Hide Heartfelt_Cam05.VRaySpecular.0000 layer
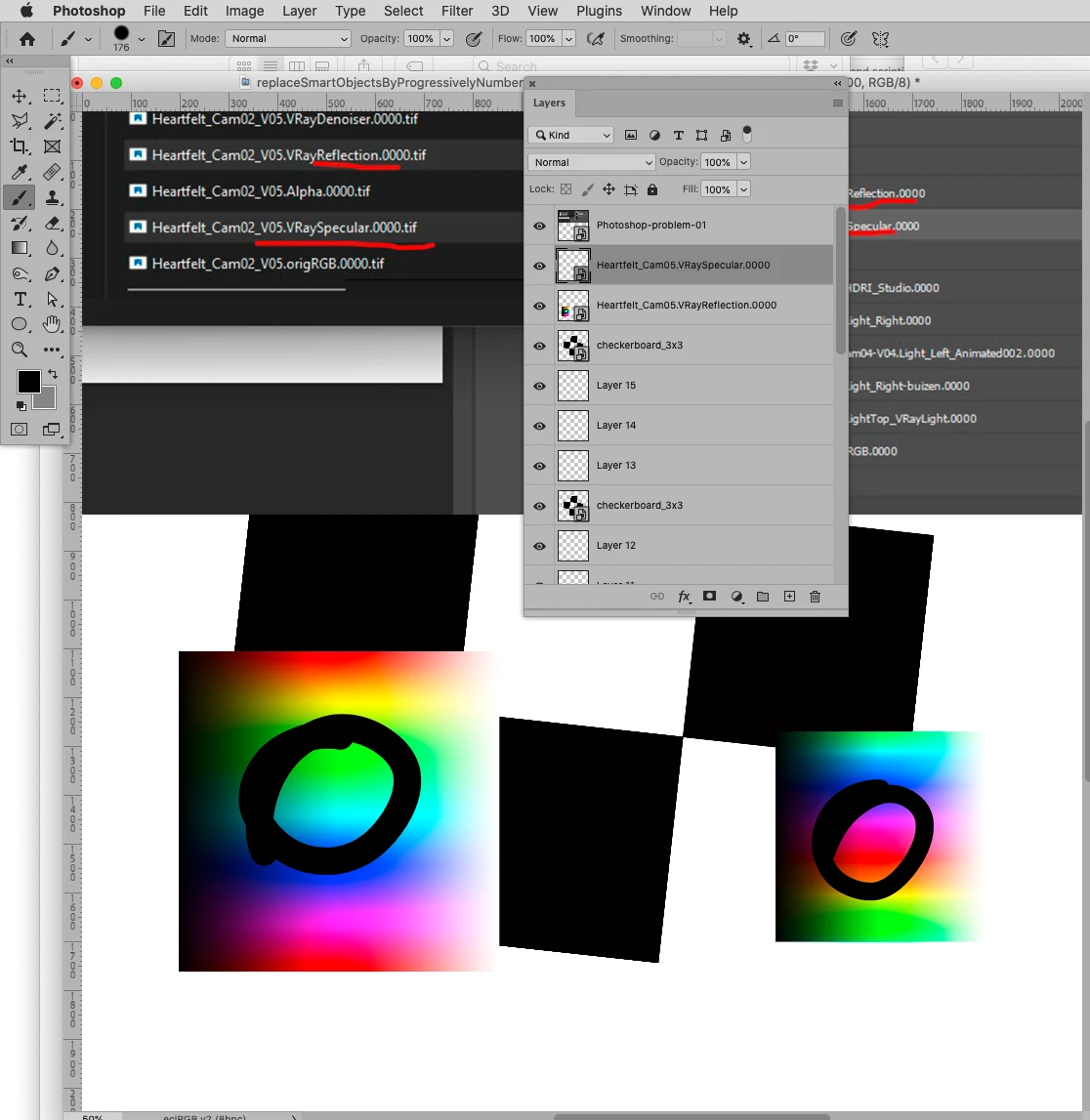Viewport: 1090px width, 1120px height. tap(539, 266)
